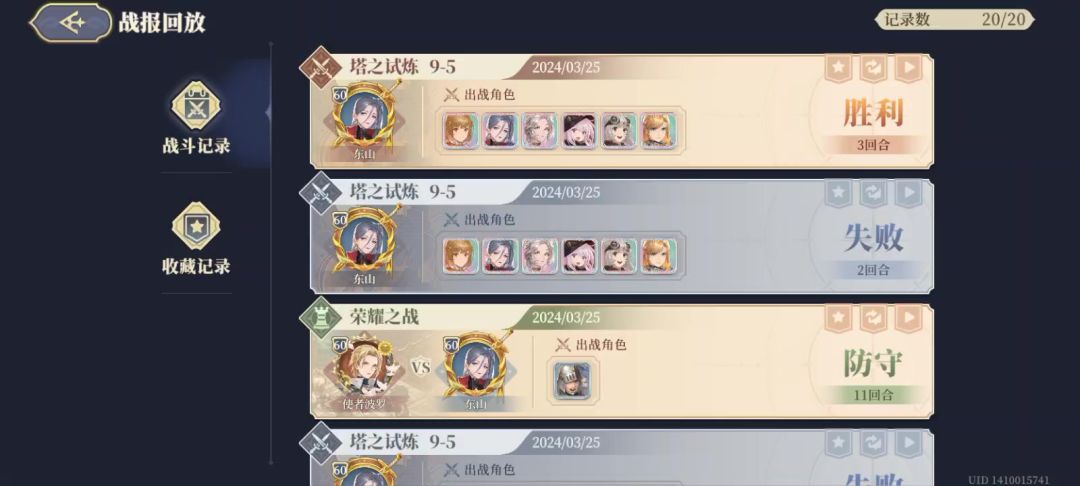The width and height of the screenshot is (1080, 486).
Task: Star the failed 9-5 battle record
Action: point(838,193)
